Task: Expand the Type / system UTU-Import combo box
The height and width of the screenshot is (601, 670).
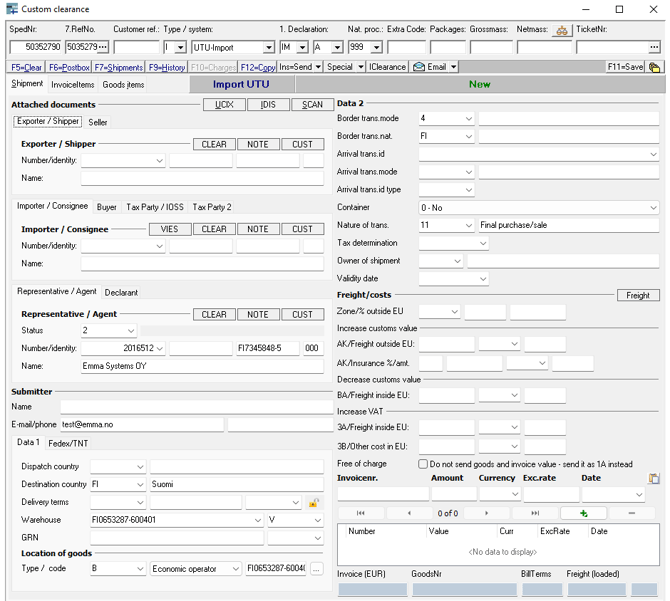Action: (268, 47)
